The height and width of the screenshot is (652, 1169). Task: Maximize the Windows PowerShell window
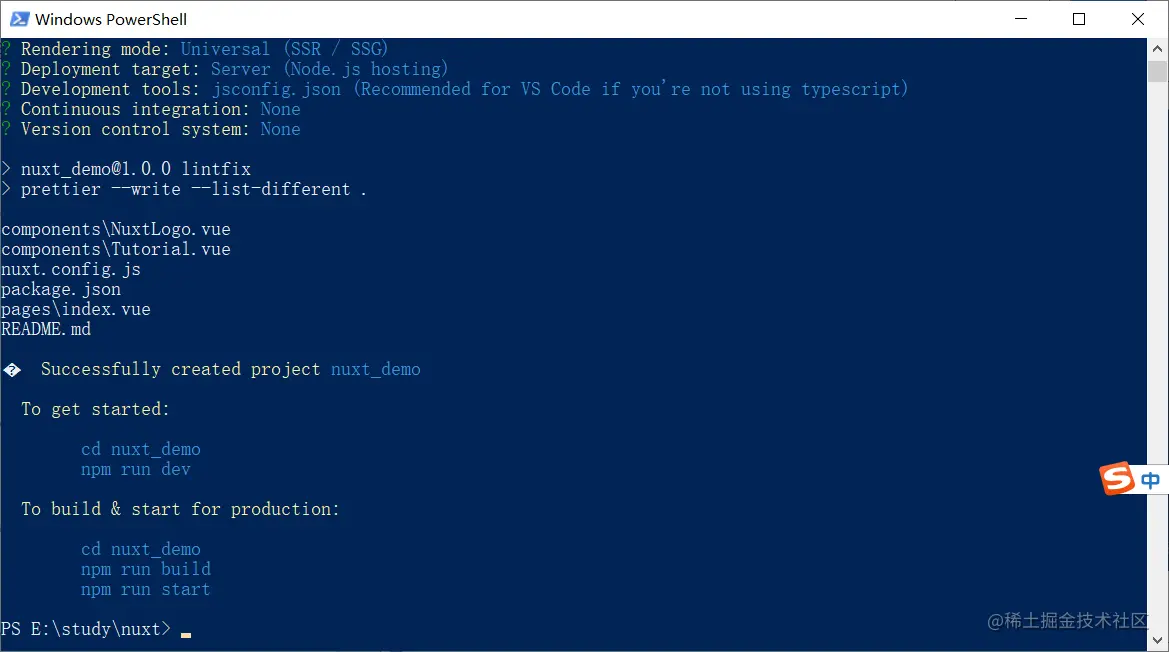(1079, 19)
